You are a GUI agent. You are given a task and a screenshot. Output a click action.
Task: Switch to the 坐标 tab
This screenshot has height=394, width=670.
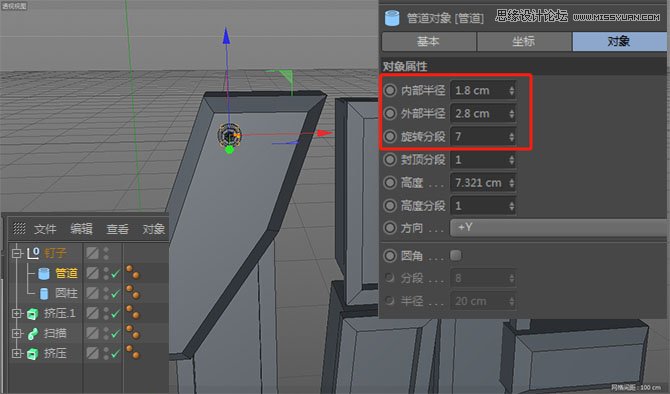tap(524, 41)
